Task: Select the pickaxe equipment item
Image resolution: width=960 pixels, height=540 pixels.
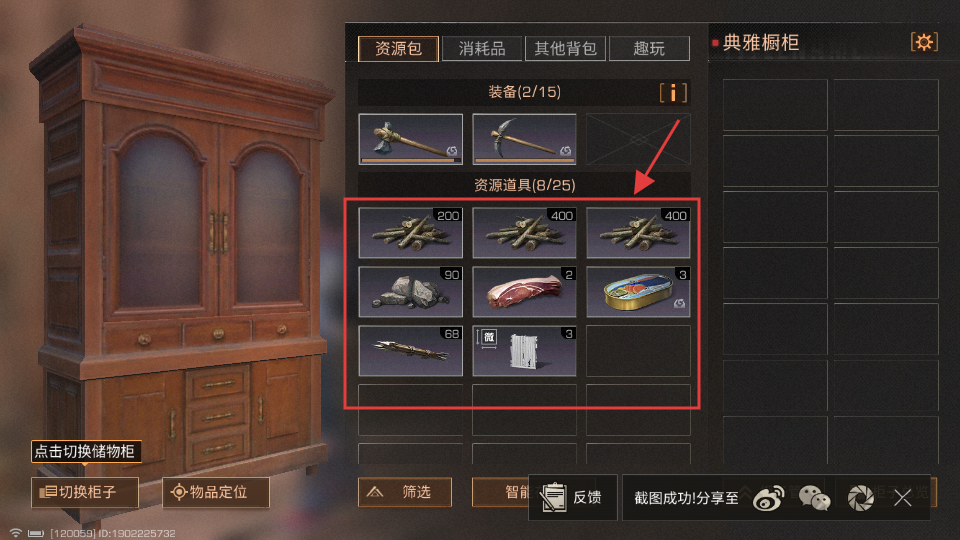Action: click(x=524, y=139)
